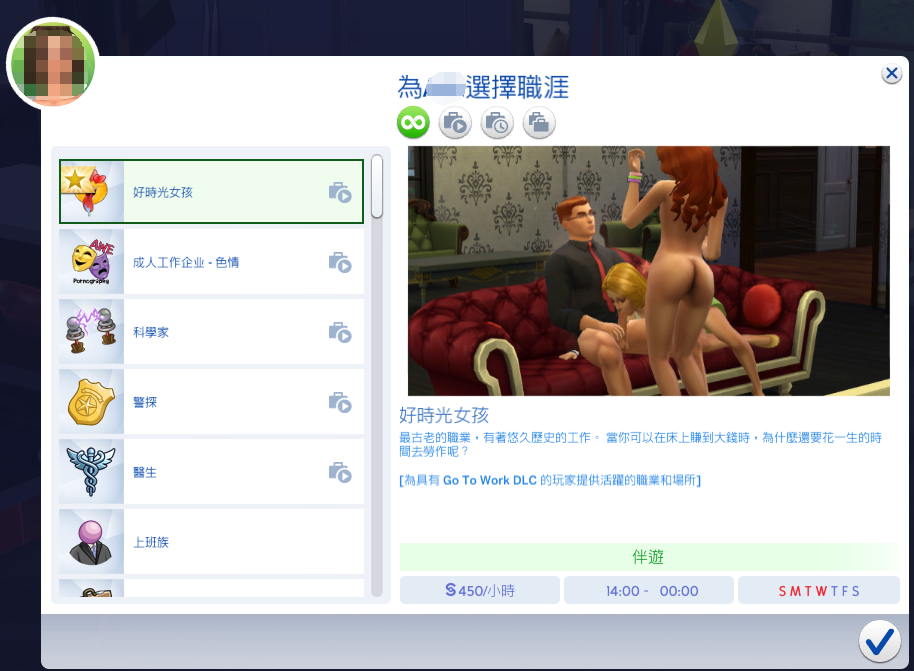
Task: Click active-career briefcase icon in 科學家 row
Action: (x=340, y=332)
